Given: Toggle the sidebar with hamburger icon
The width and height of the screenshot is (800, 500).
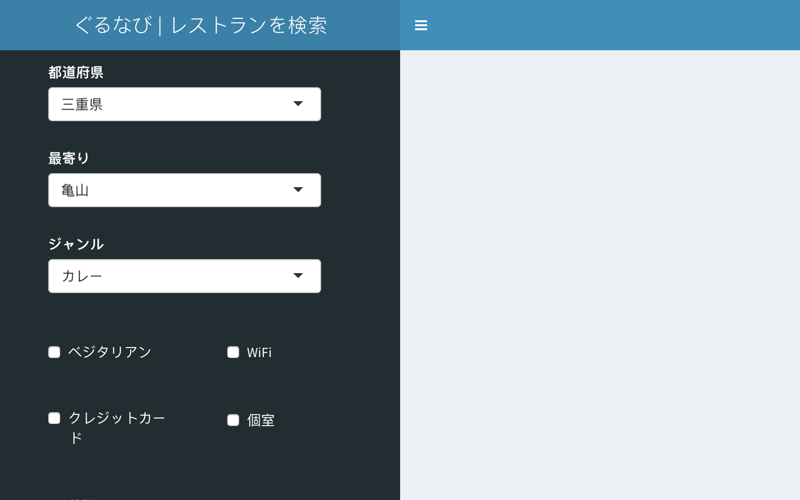Looking at the screenshot, I should pos(421,25).
